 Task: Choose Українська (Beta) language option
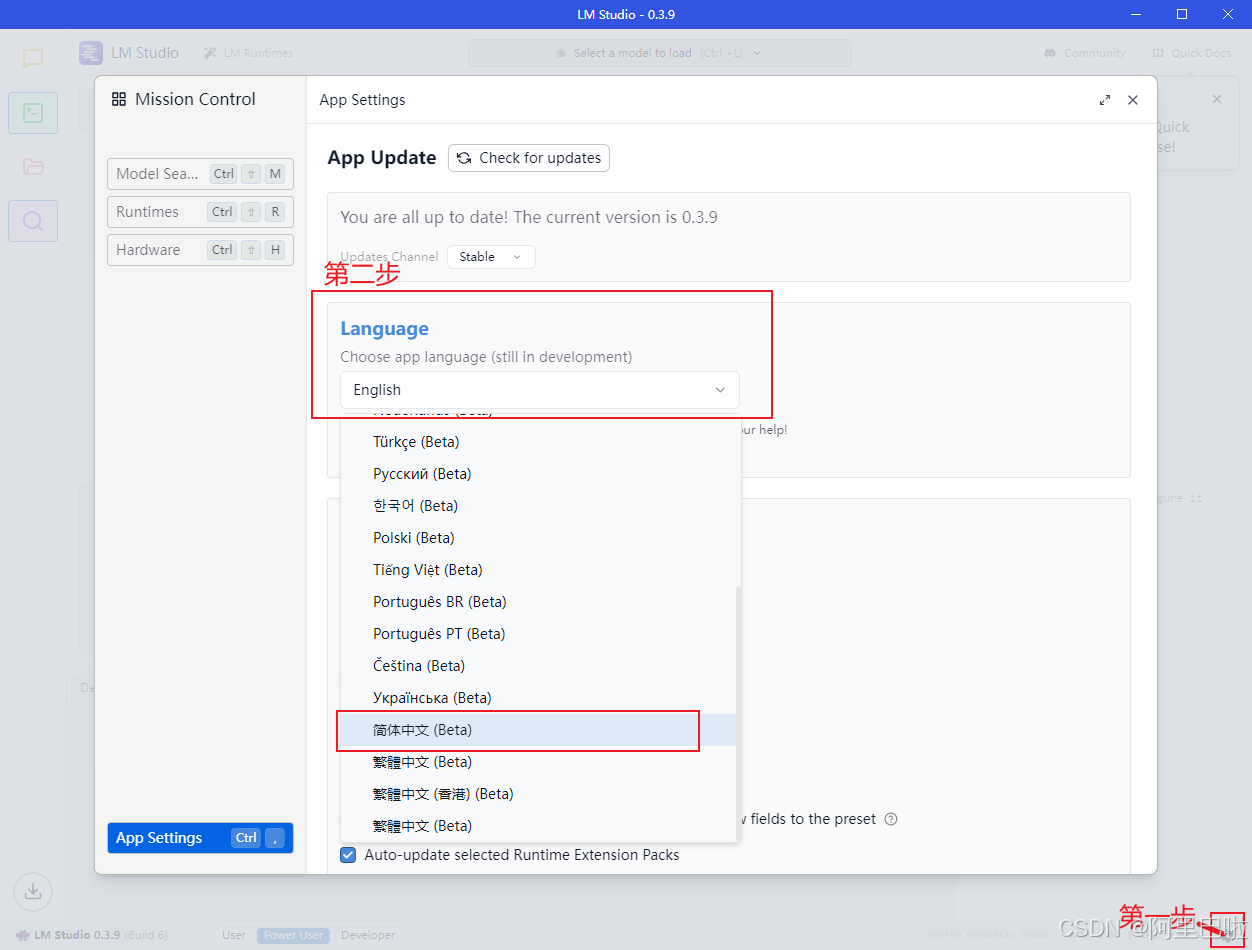[538, 698]
